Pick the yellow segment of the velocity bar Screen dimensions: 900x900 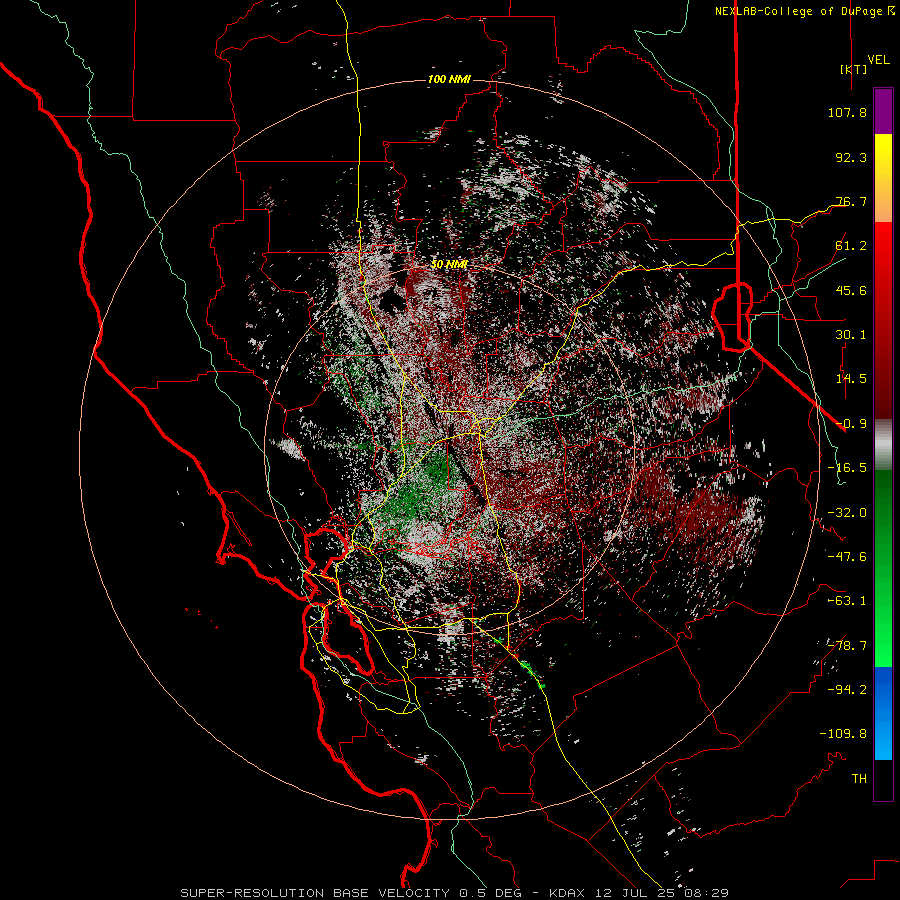(883, 156)
